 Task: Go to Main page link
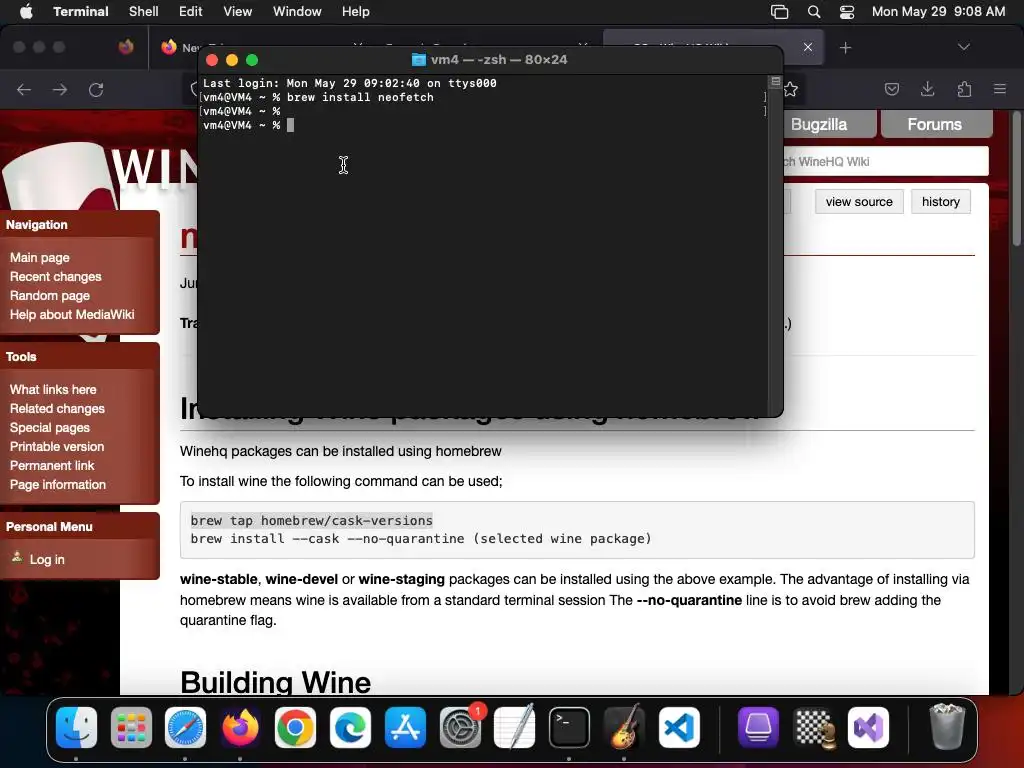pos(40,257)
